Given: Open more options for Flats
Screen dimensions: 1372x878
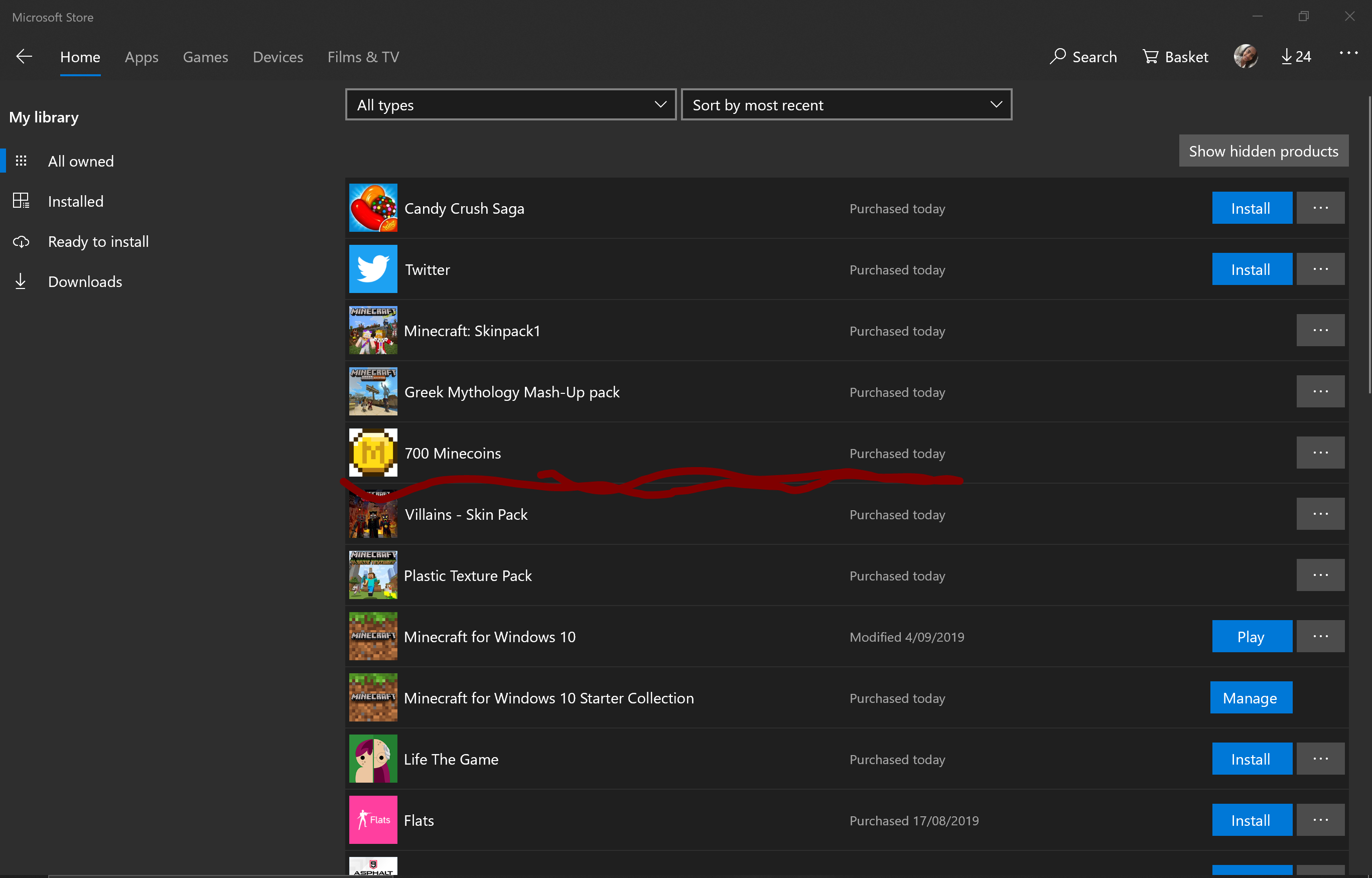Looking at the screenshot, I should 1320,820.
